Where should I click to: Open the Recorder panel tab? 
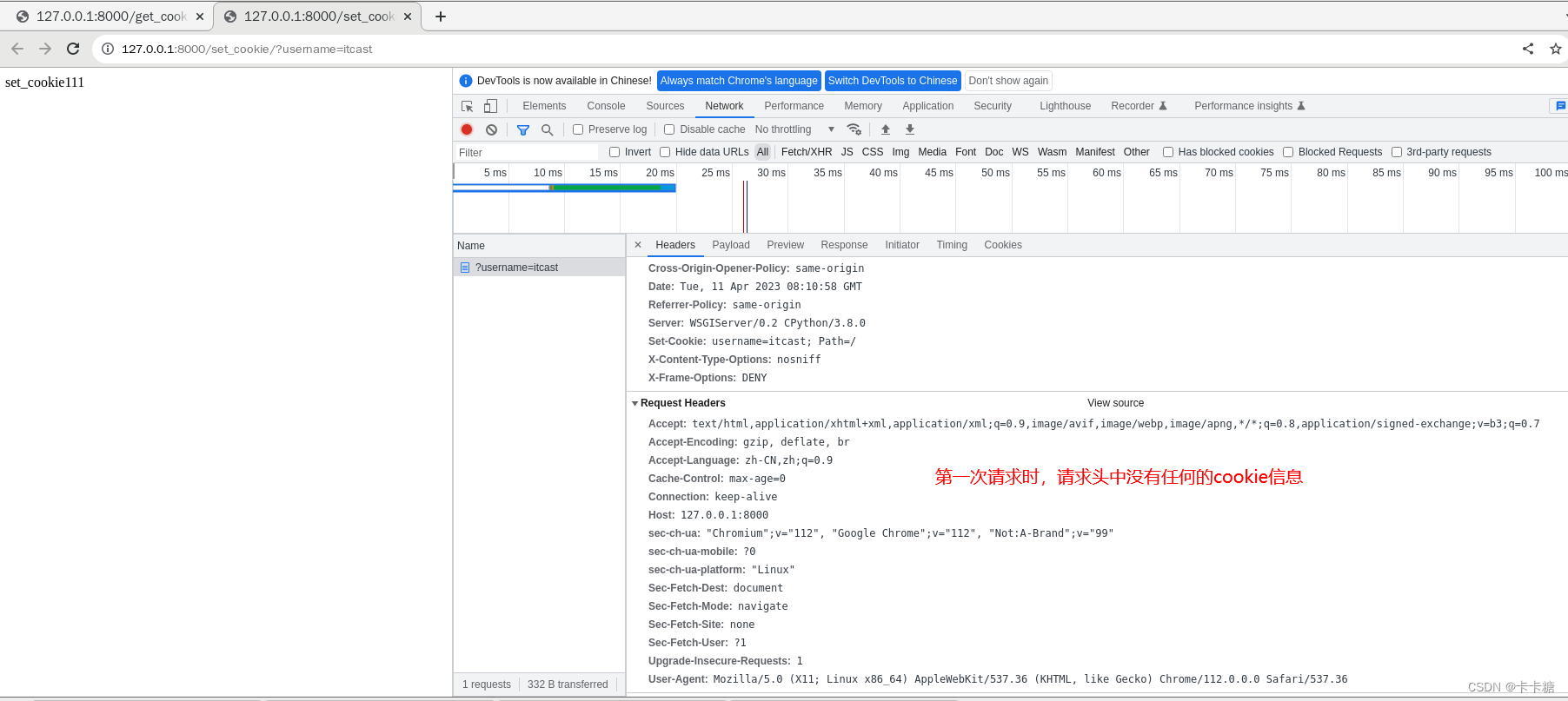click(1139, 106)
